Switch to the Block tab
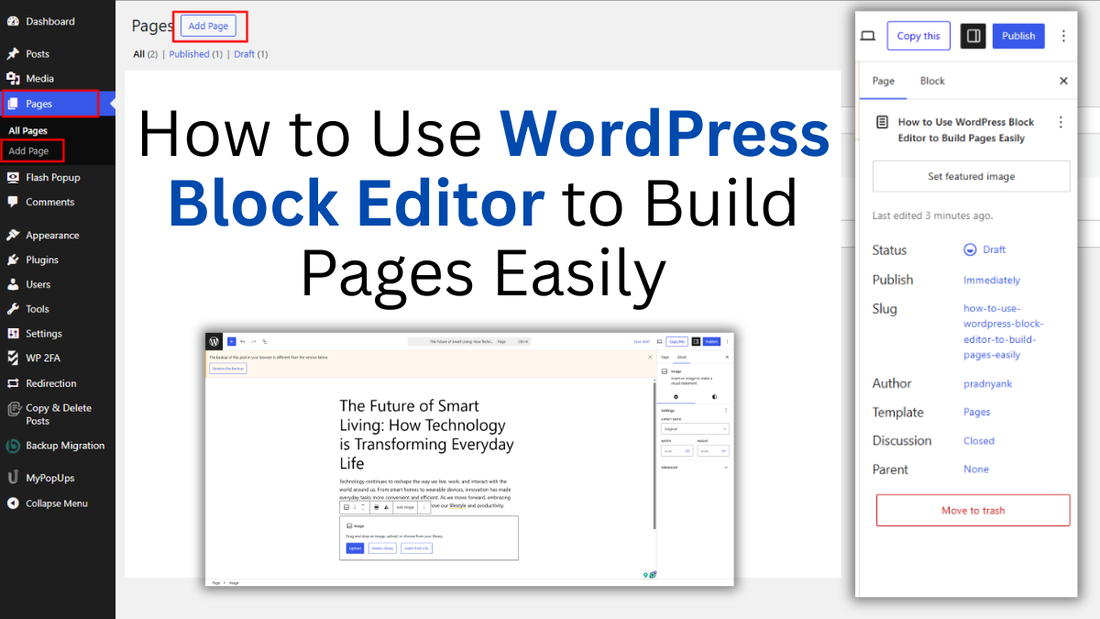Image resolution: width=1100 pixels, height=619 pixels. pos(932,81)
